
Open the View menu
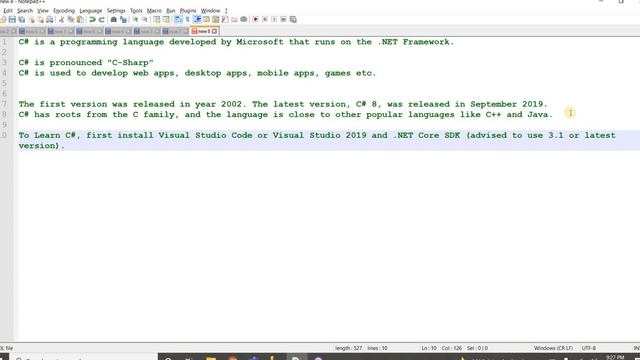[x=43, y=11]
